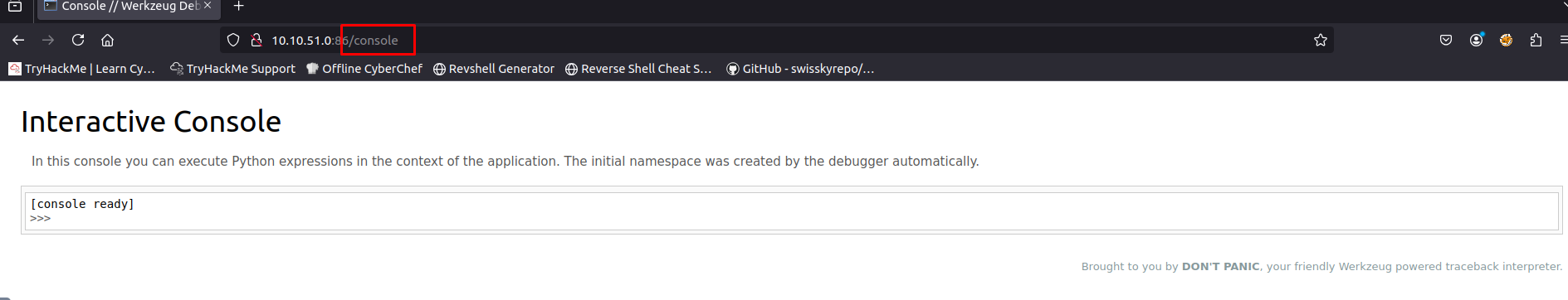This screenshot has width=1568, height=300.
Task: View site security via the padlock icon
Action: click(256, 40)
